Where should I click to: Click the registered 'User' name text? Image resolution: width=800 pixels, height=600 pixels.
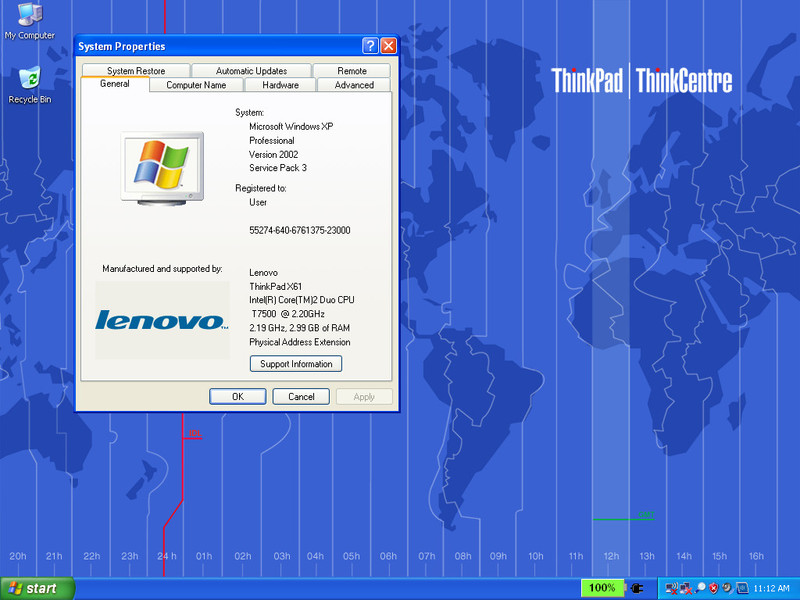[258, 203]
